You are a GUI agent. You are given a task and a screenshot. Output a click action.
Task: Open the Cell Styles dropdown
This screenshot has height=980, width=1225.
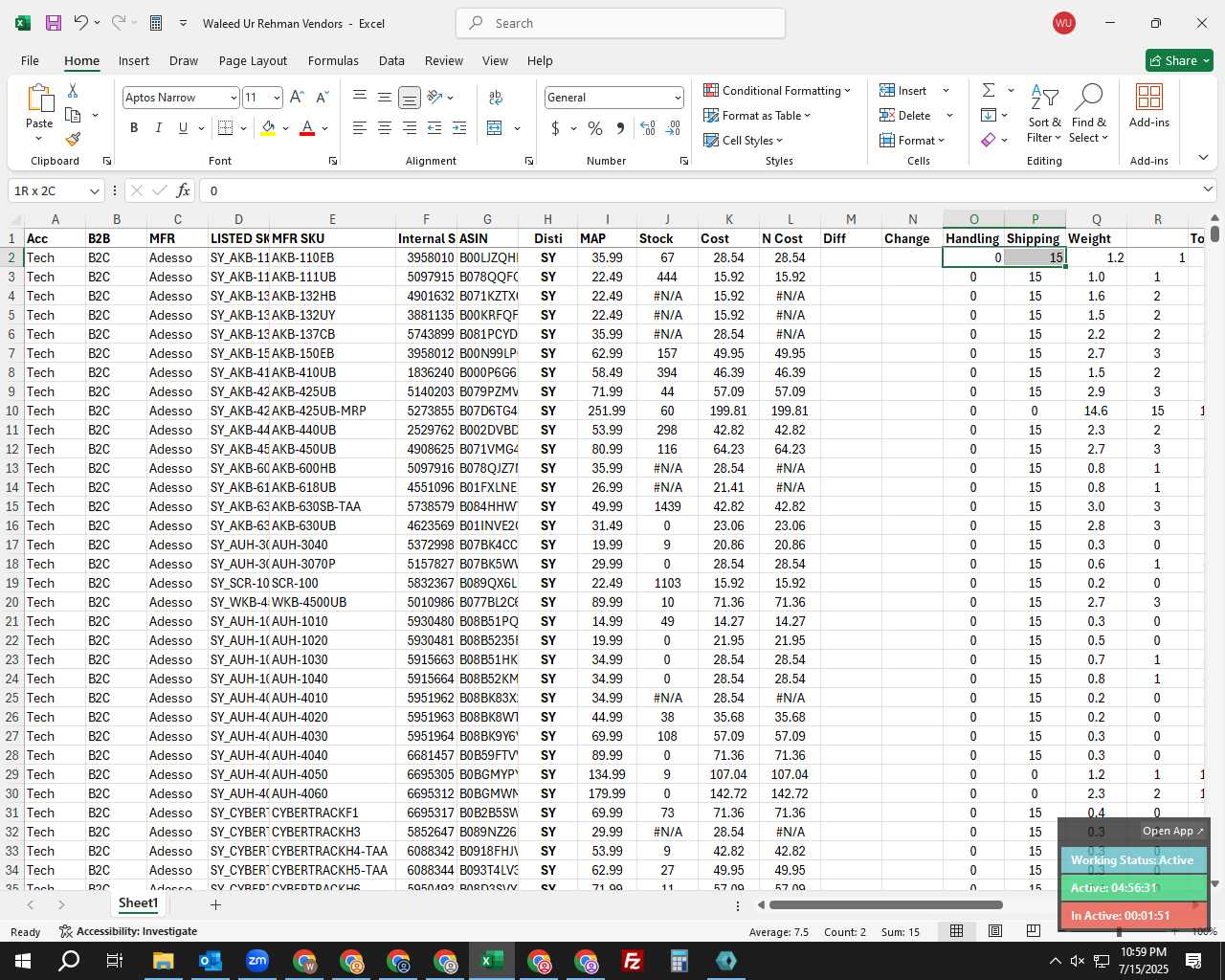[x=744, y=140]
